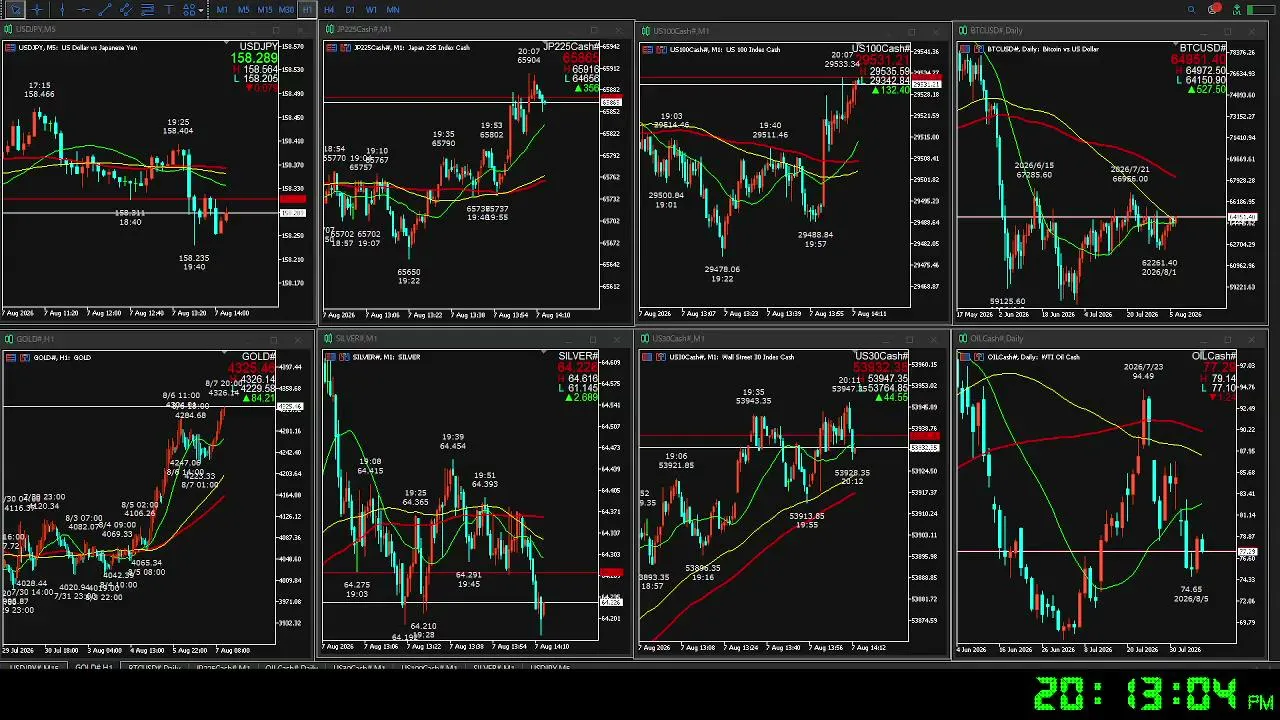The width and height of the screenshot is (1280, 720).
Task: Click the US30Cash# red price level marker
Action: [925, 436]
